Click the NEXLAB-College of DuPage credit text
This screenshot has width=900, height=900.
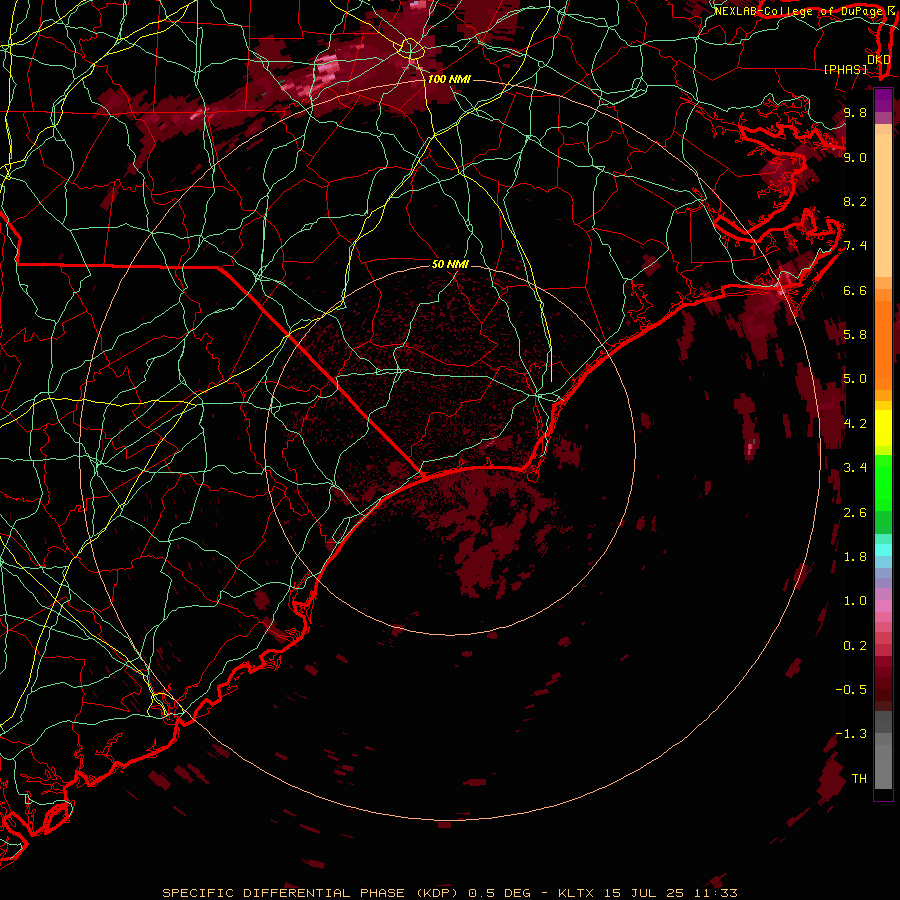pyautogui.click(x=798, y=11)
